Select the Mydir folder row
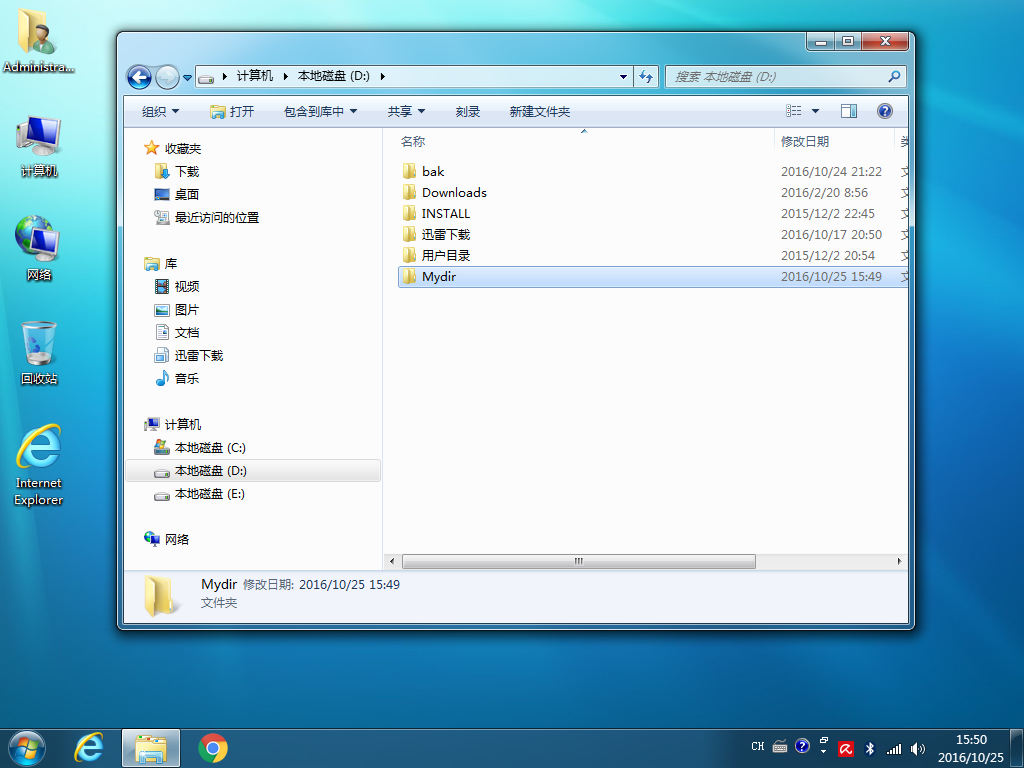Image resolution: width=1024 pixels, height=768 pixels. pyautogui.click(x=653, y=276)
